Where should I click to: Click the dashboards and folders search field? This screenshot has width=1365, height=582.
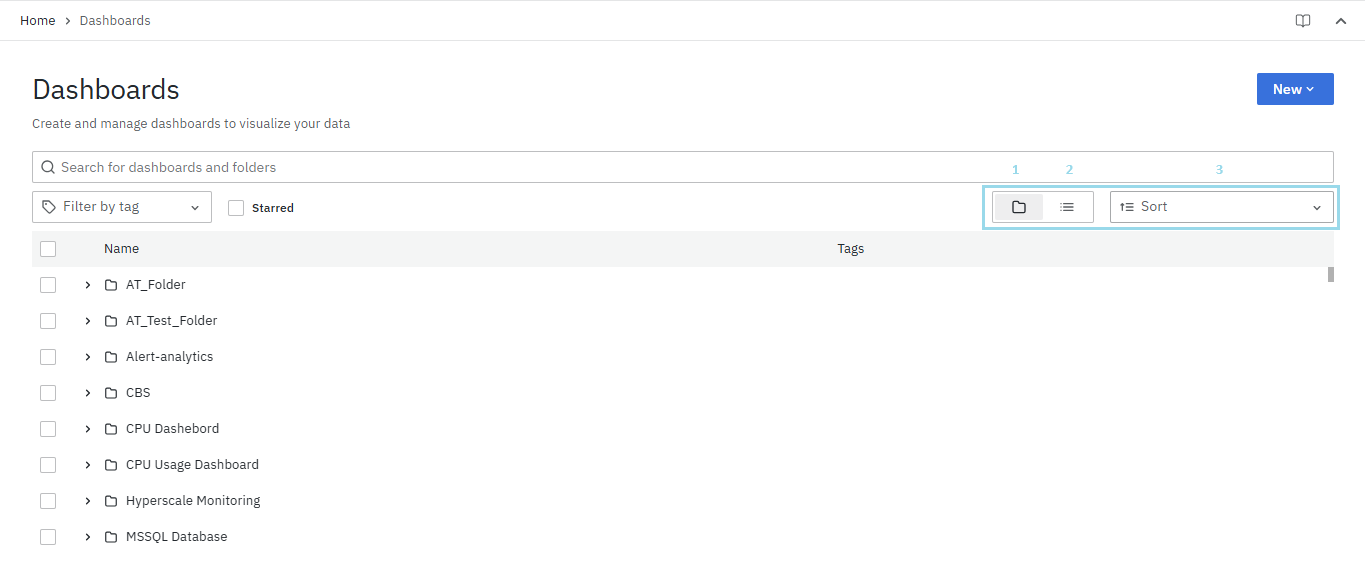click(683, 167)
